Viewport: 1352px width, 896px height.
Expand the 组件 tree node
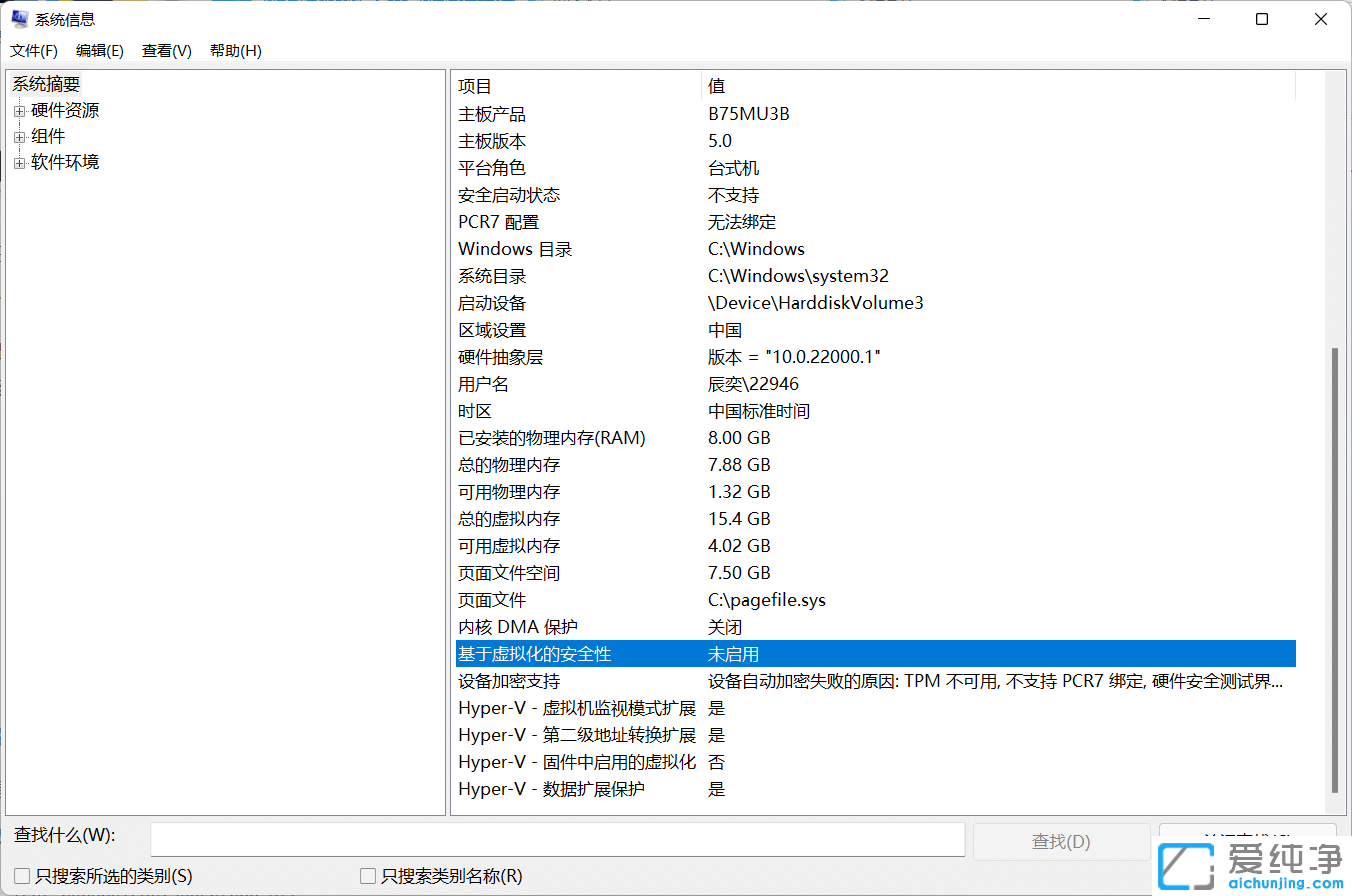click(x=19, y=137)
